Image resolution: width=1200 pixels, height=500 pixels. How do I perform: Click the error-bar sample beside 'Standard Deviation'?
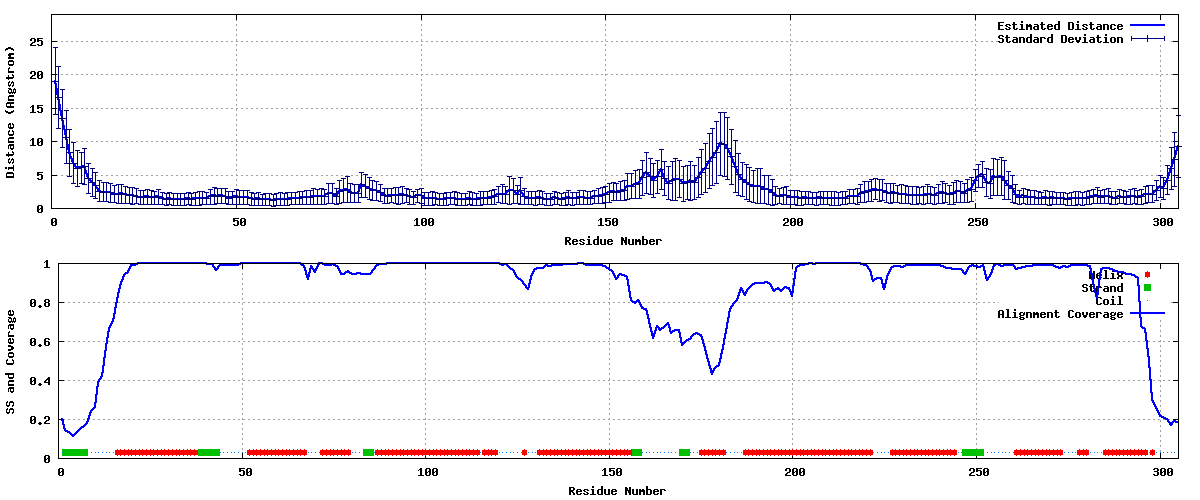(1149, 39)
